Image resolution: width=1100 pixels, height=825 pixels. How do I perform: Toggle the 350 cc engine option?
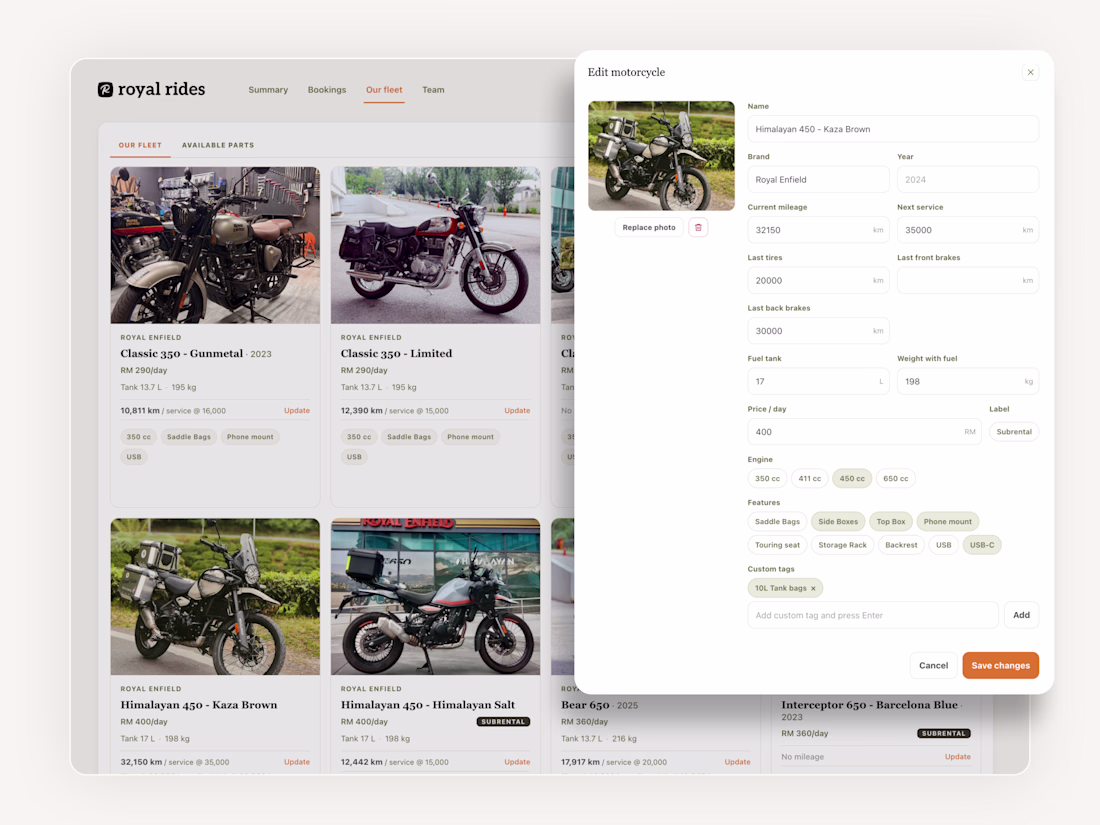pyautogui.click(x=767, y=478)
